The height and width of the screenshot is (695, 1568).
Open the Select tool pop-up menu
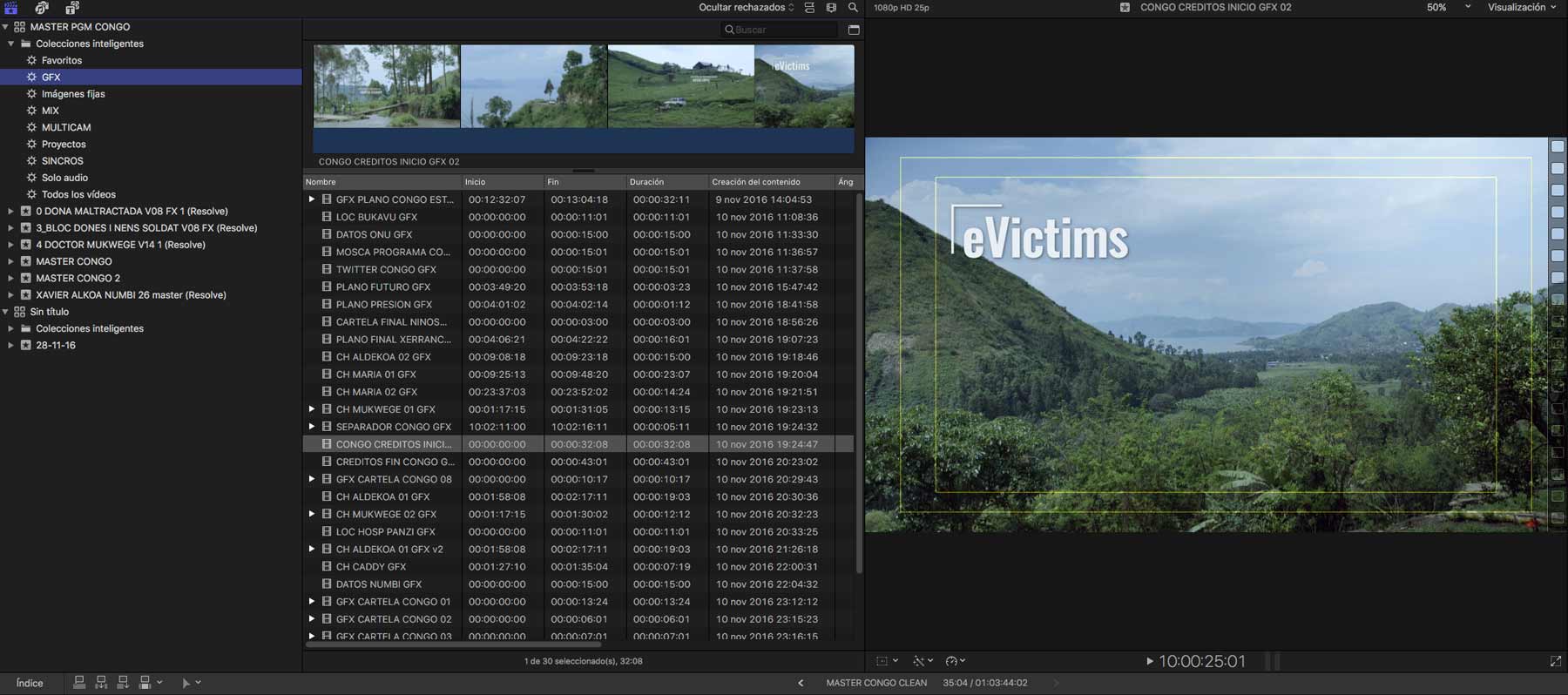[x=191, y=683]
